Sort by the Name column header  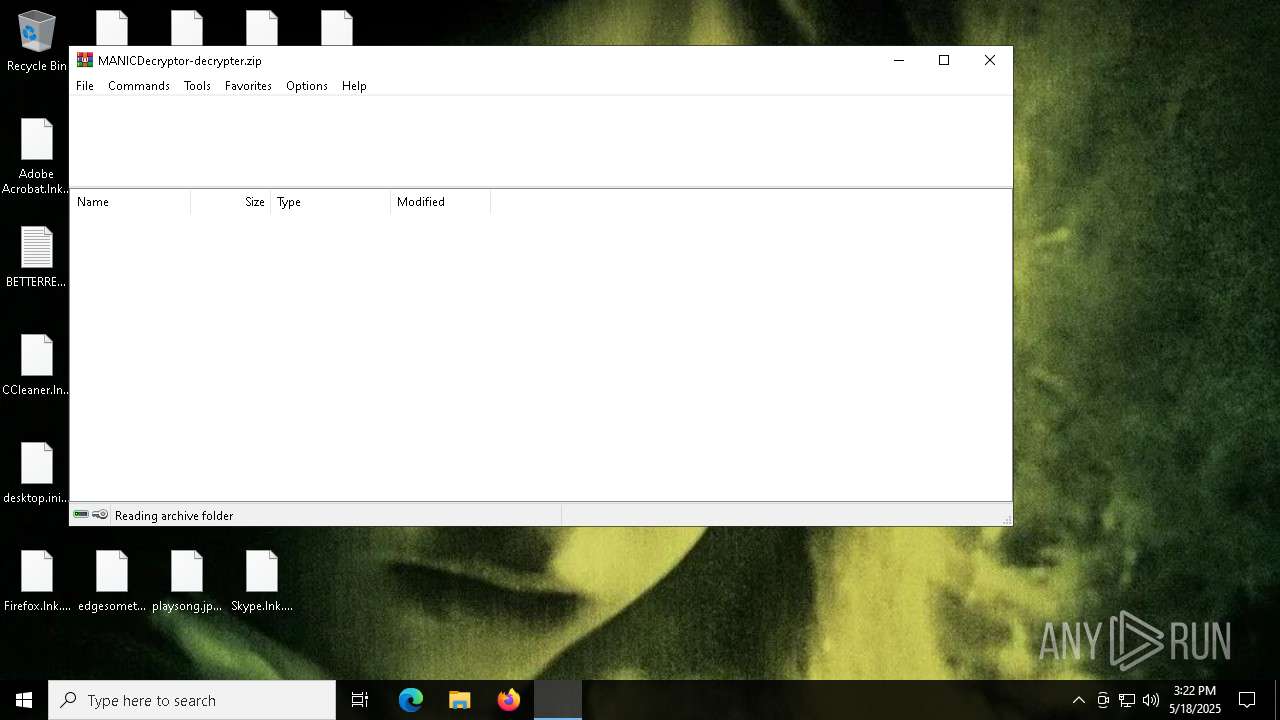click(x=130, y=202)
